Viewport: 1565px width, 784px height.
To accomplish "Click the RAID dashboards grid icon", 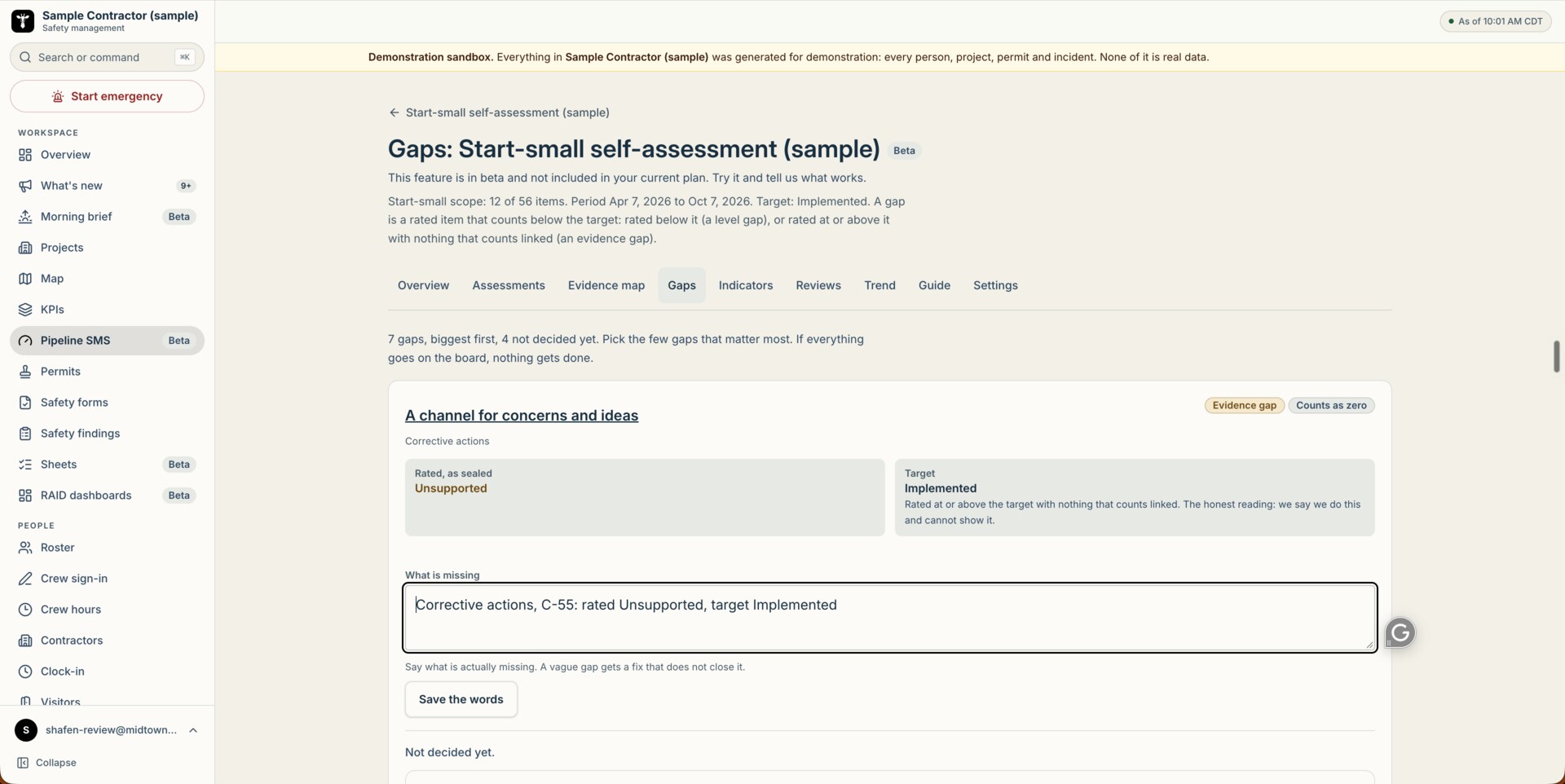I will coord(25,496).
